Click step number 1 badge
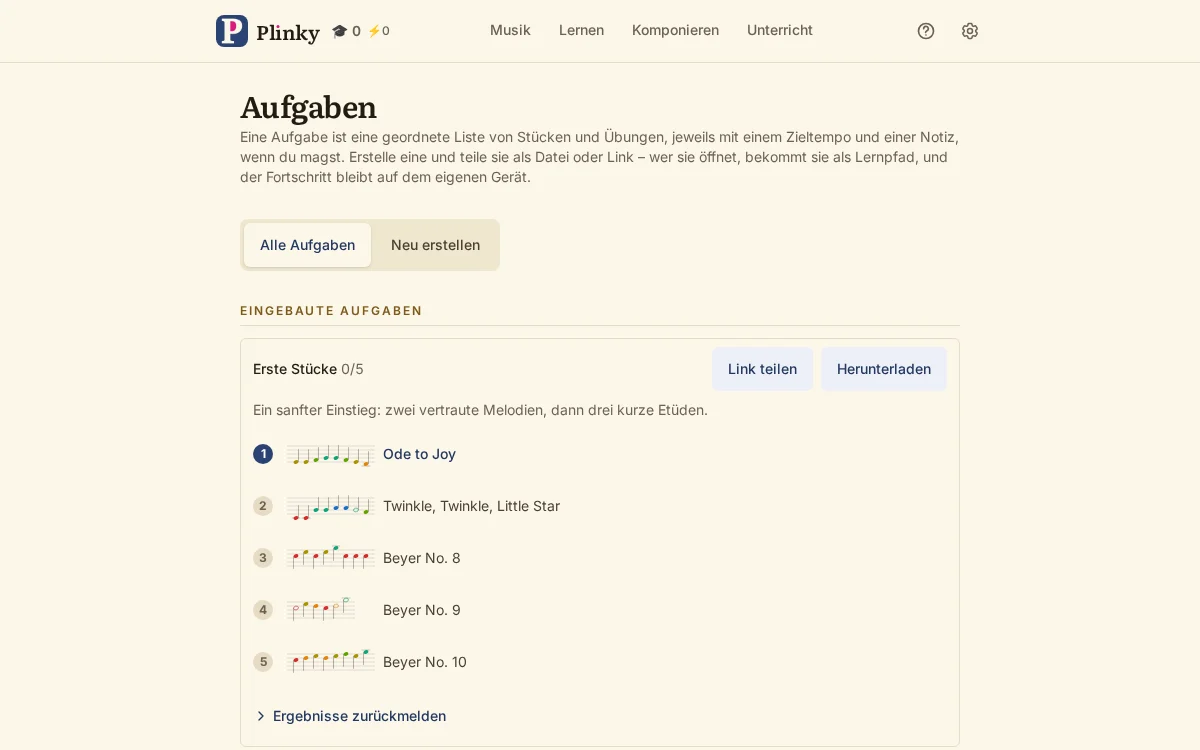This screenshot has width=1200, height=750. click(x=263, y=454)
